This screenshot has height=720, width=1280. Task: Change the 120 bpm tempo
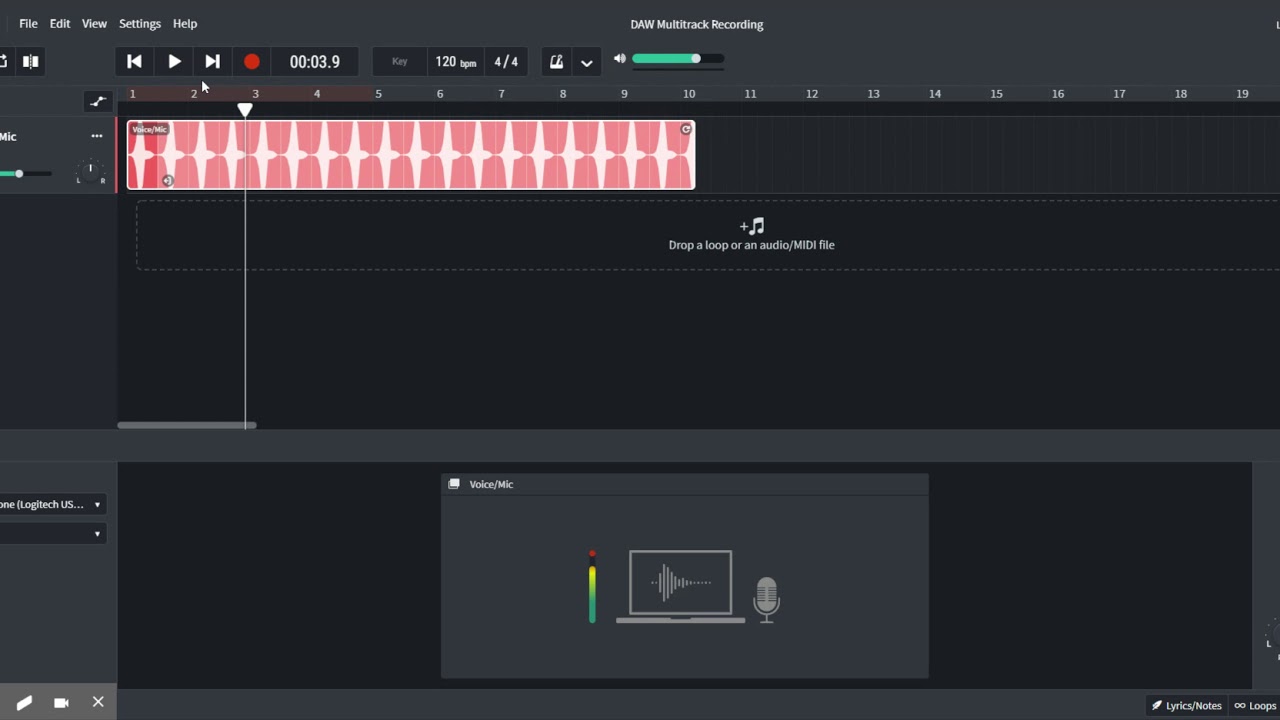[x=456, y=61]
